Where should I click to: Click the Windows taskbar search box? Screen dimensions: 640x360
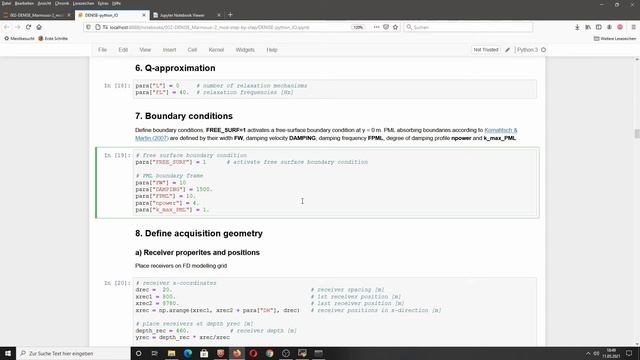pyautogui.click(x=73, y=353)
